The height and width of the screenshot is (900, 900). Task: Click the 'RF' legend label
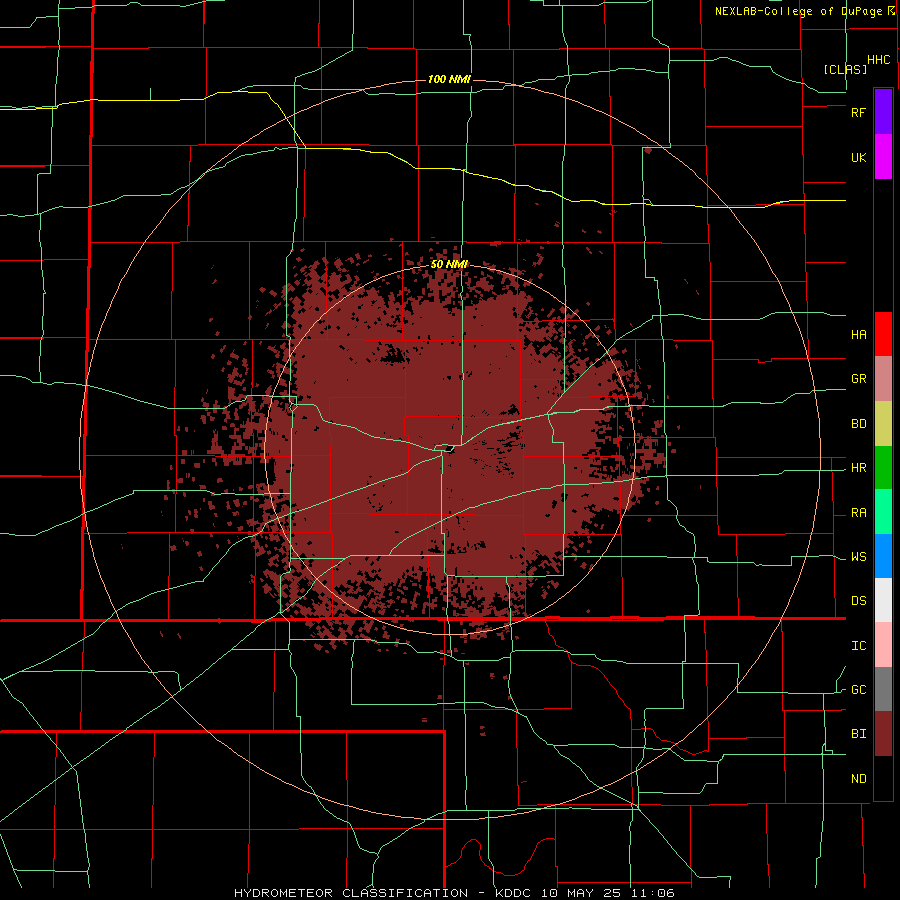(858, 112)
